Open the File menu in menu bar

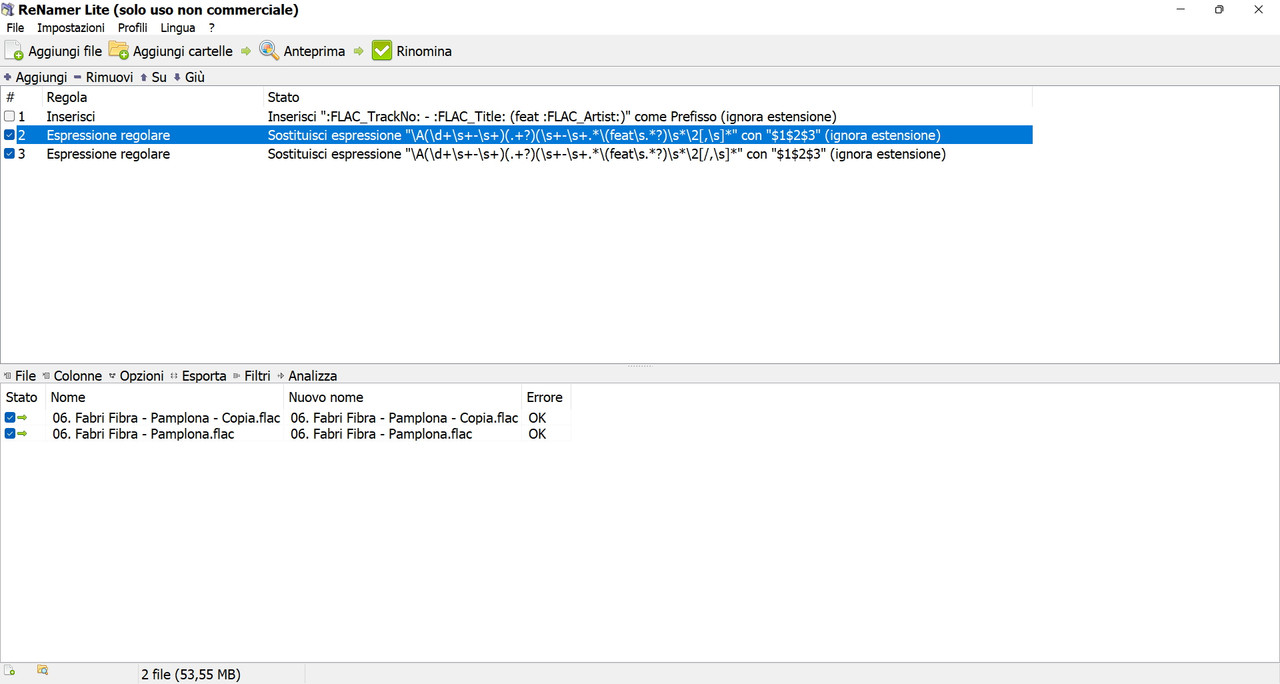point(15,28)
